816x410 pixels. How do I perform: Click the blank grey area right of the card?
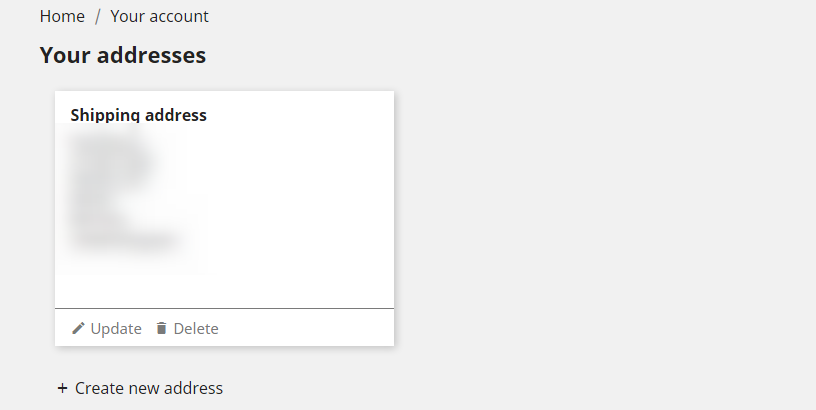604,219
